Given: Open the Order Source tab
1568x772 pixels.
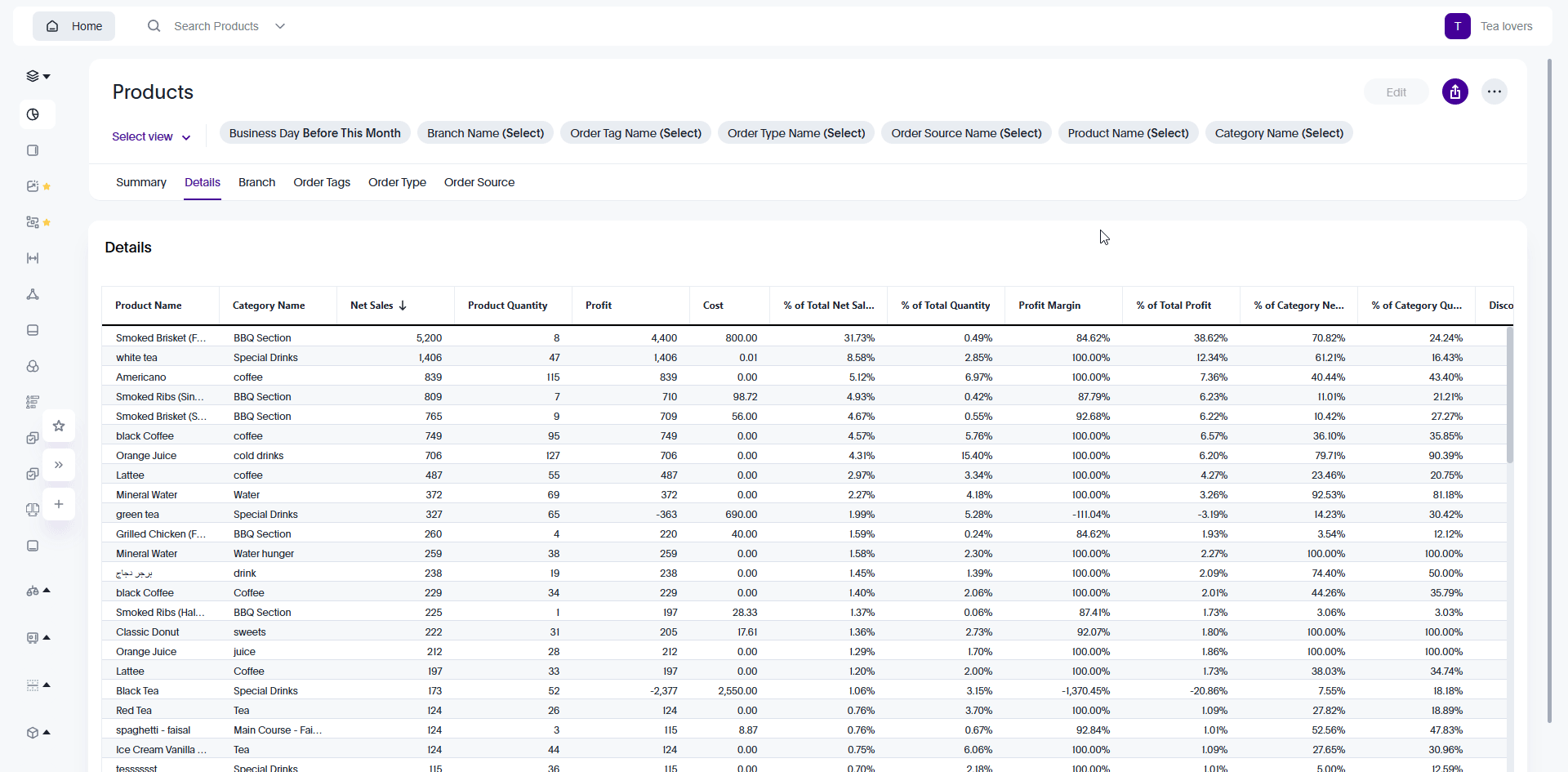Looking at the screenshot, I should 479,182.
